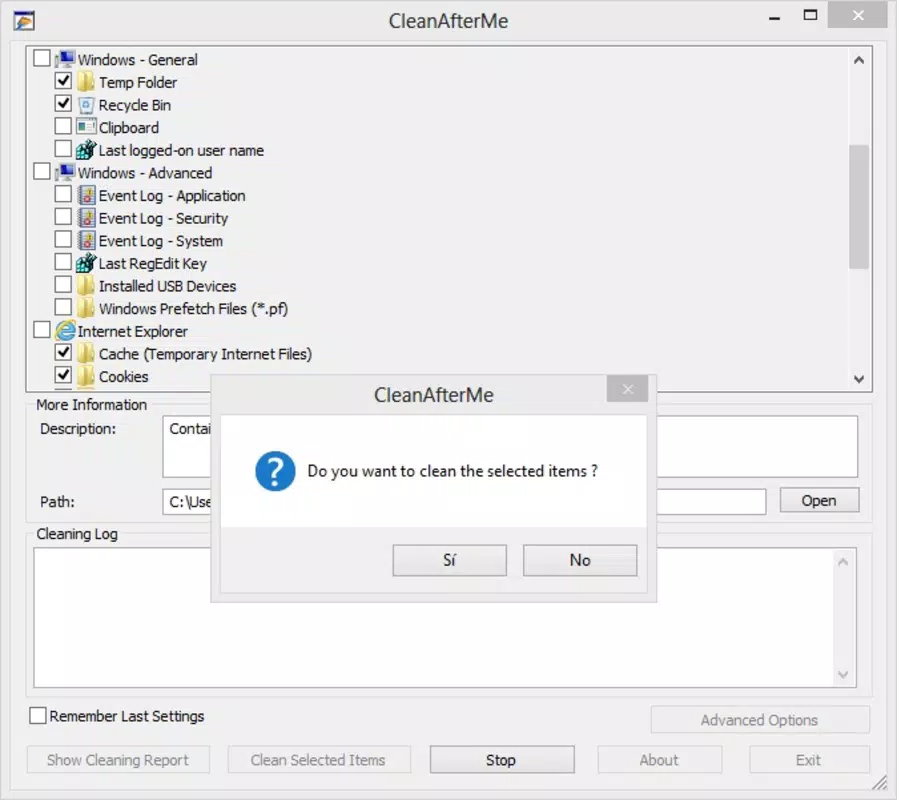Image resolution: width=897 pixels, height=800 pixels.
Task: Click the Last RegEdit Key registry icon
Action: pyautogui.click(x=86, y=263)
